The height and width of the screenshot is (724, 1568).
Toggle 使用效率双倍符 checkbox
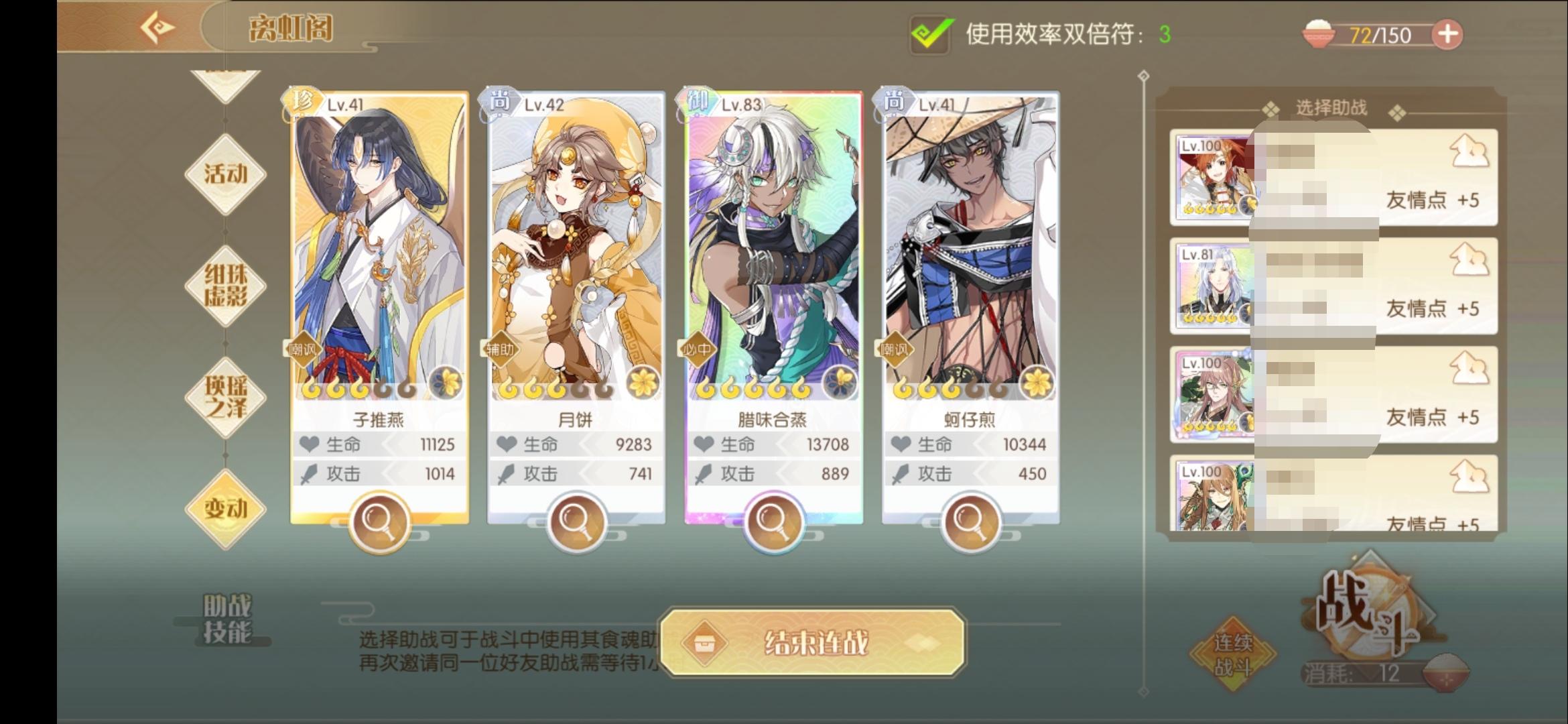pyautogui.click(x=931, y=34)
